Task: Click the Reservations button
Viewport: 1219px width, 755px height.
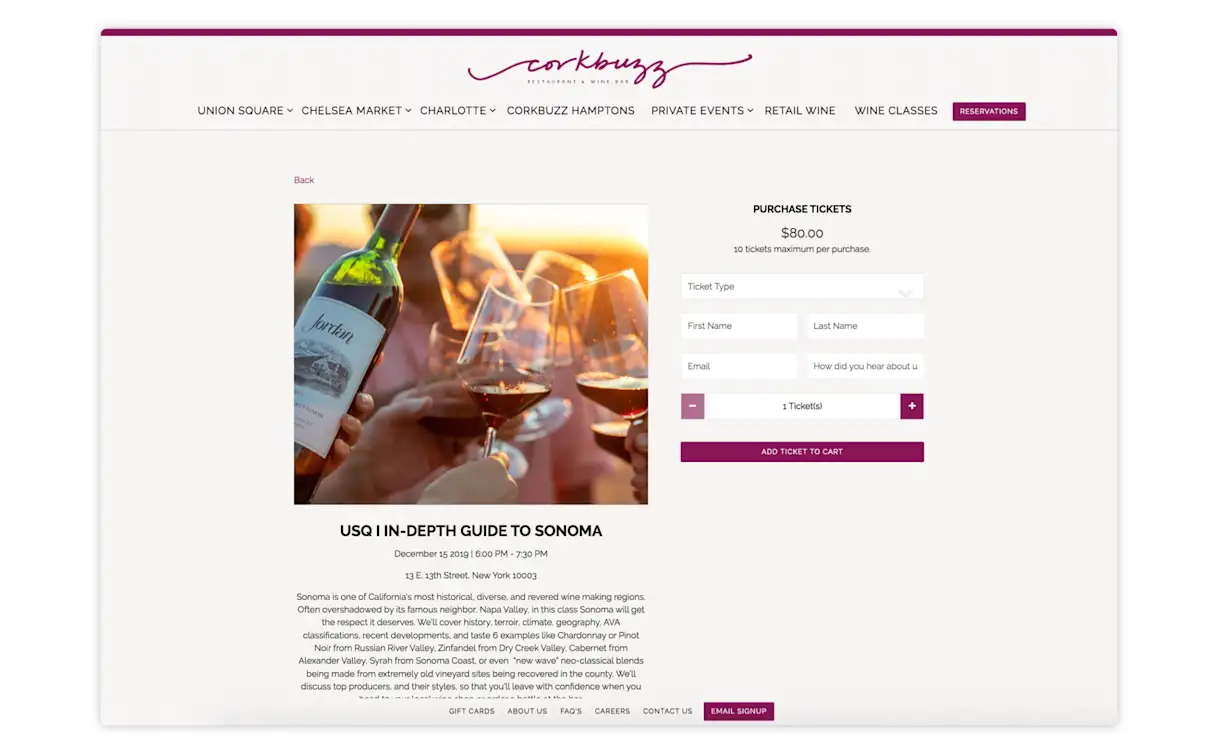Action: tap(989, 111)
